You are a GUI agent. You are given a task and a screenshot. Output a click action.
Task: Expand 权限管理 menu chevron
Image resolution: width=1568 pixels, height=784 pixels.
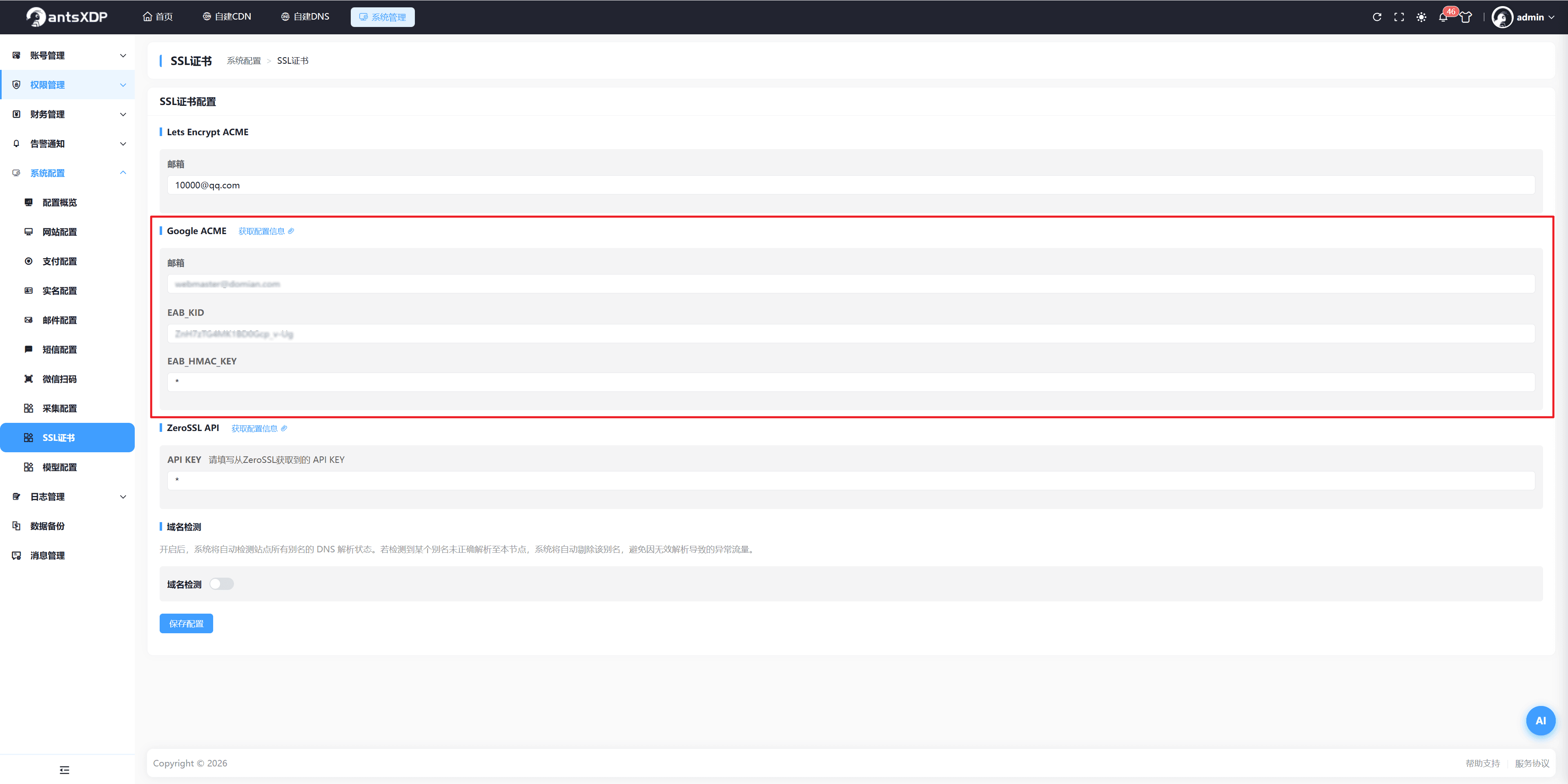(x=123, y=85)
